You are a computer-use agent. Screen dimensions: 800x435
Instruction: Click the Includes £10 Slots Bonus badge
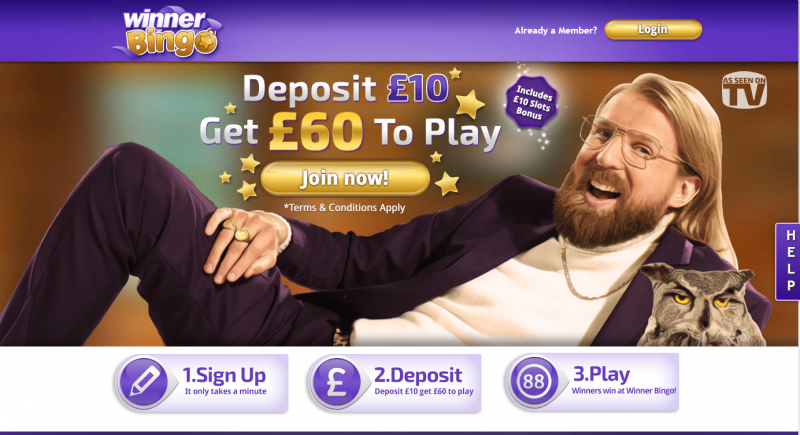click(532, 102)
